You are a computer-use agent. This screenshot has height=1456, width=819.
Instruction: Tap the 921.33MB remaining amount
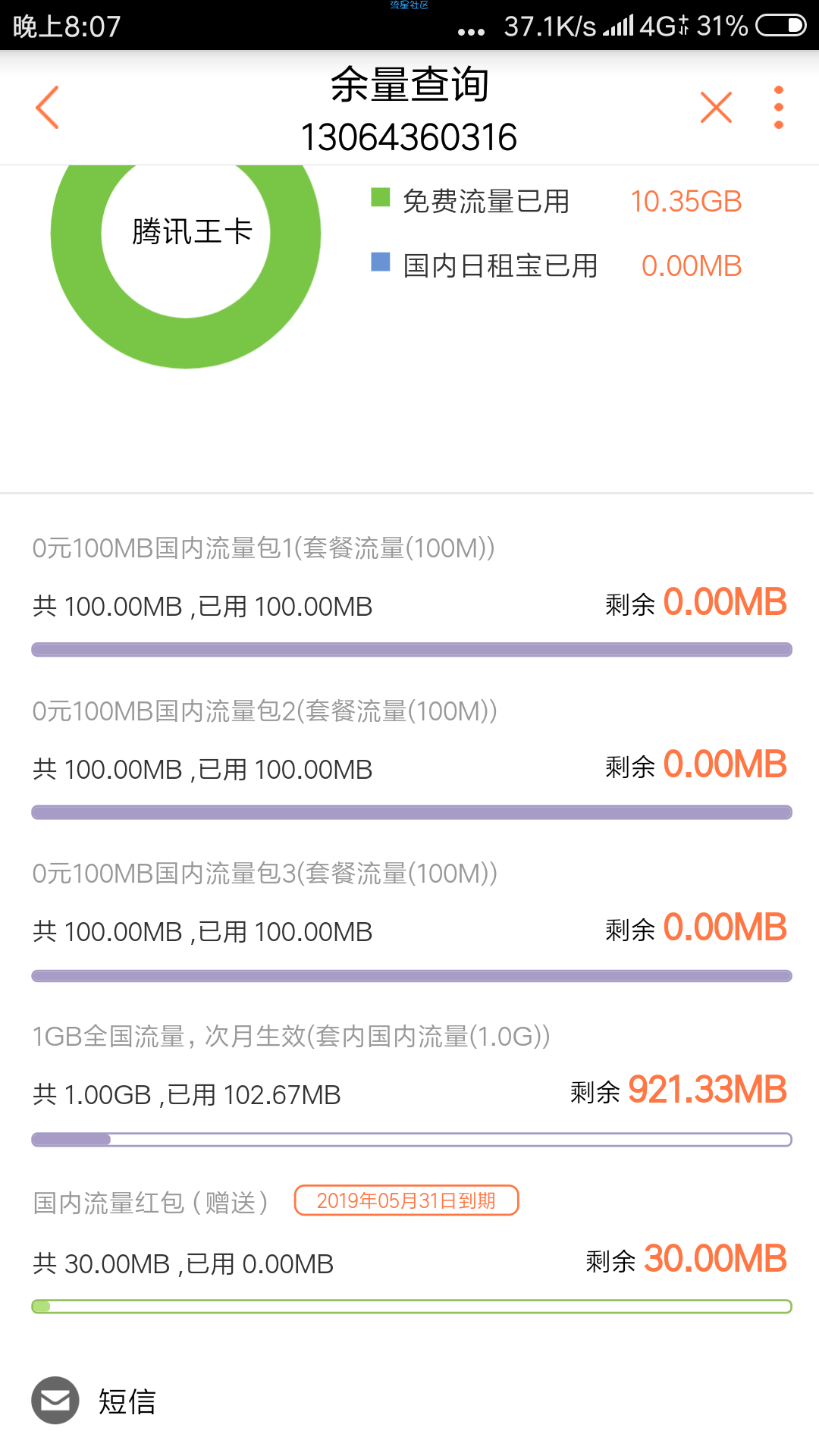click(708, 1090)
